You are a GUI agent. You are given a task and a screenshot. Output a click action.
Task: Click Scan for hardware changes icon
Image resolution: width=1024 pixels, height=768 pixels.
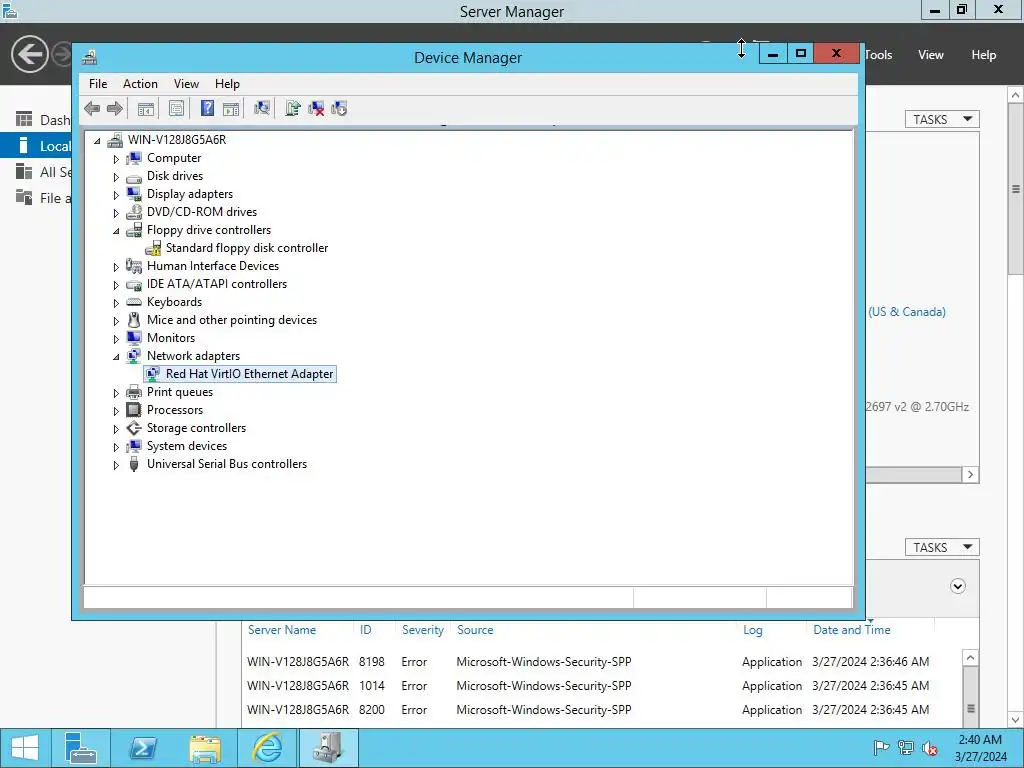[x=262, y=108]
